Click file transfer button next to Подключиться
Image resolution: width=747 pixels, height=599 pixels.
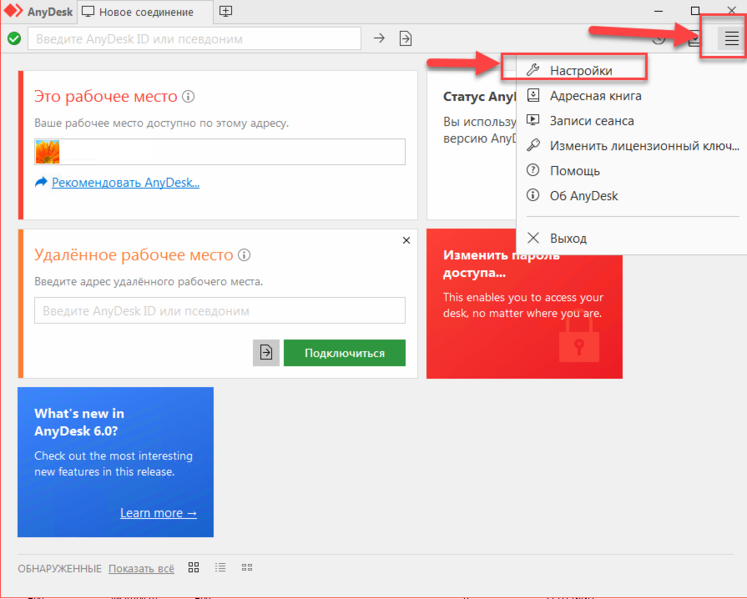point(266,353)
